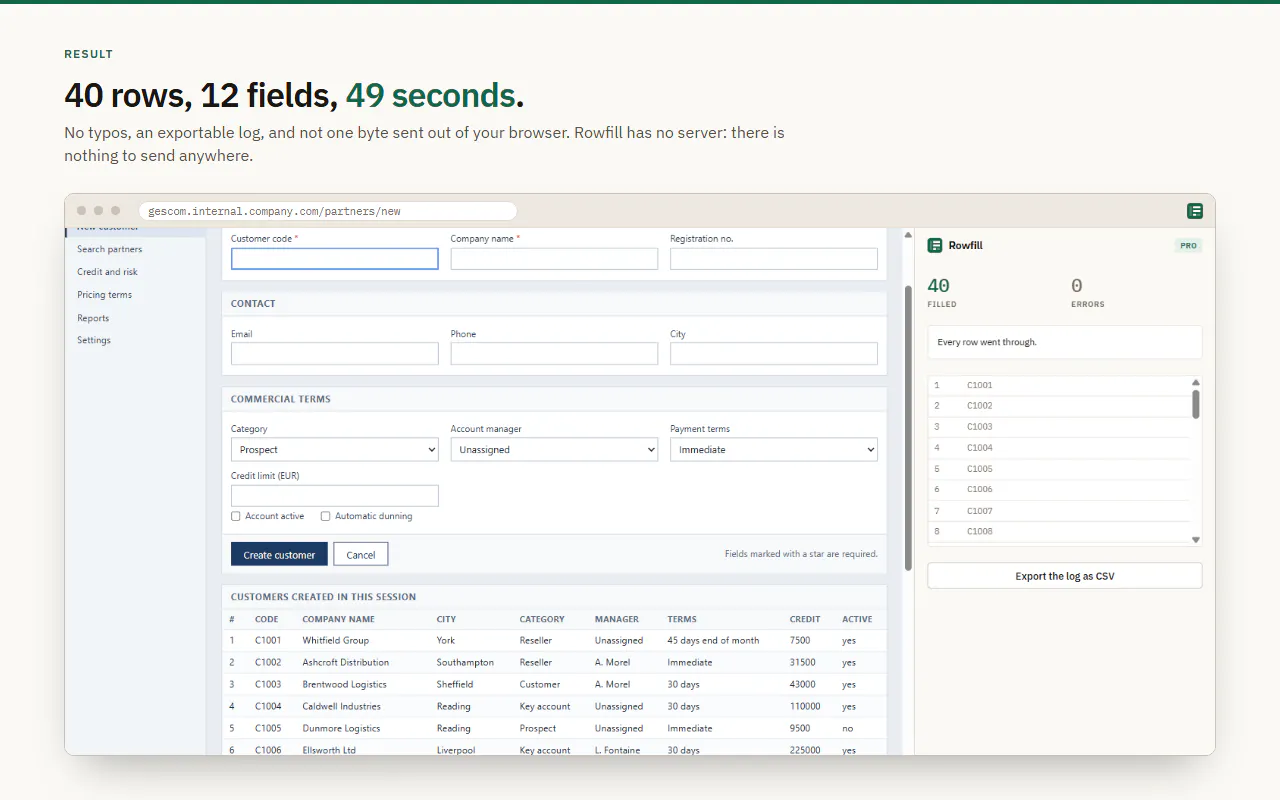Viewport: 1280px width, 800px height.
Task: Click '45 days end of month' terms cell
Action: (713, 640)
